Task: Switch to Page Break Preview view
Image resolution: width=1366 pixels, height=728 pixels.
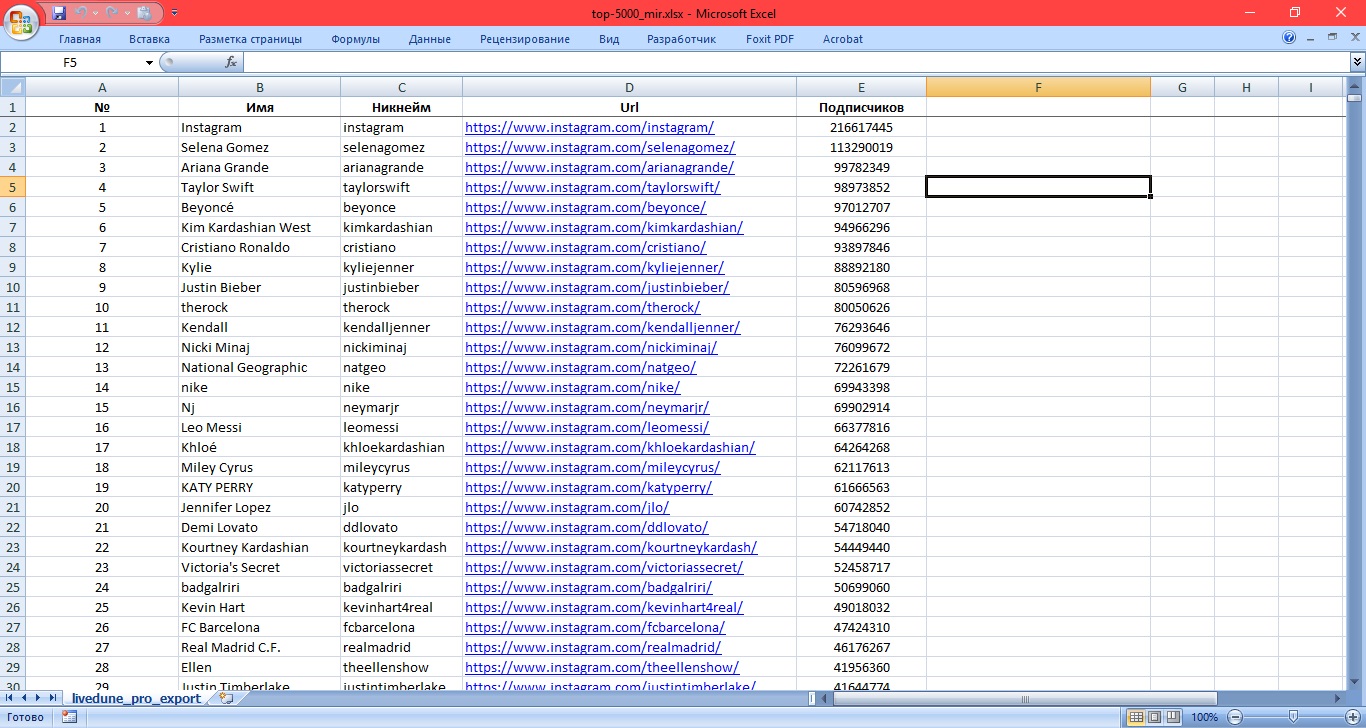Action: point(1174,717)
